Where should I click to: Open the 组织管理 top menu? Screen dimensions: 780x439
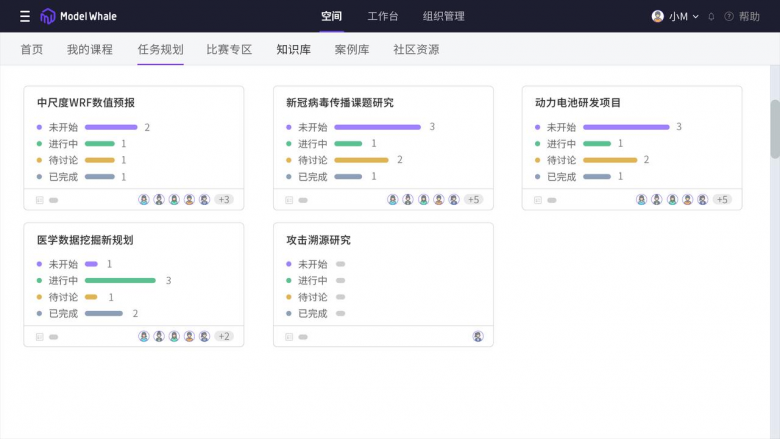[x=443, y=16]
